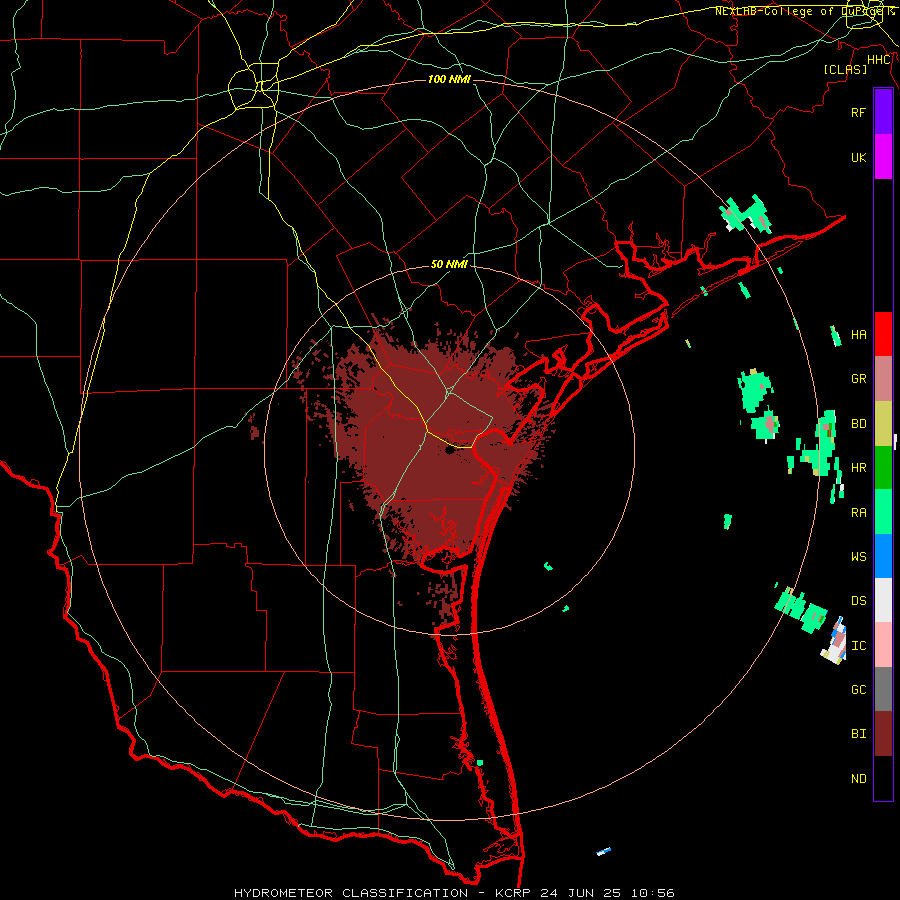This screenshot has width=900, height=900.
Task: Click the GC legend label
Action: (859, 690)
